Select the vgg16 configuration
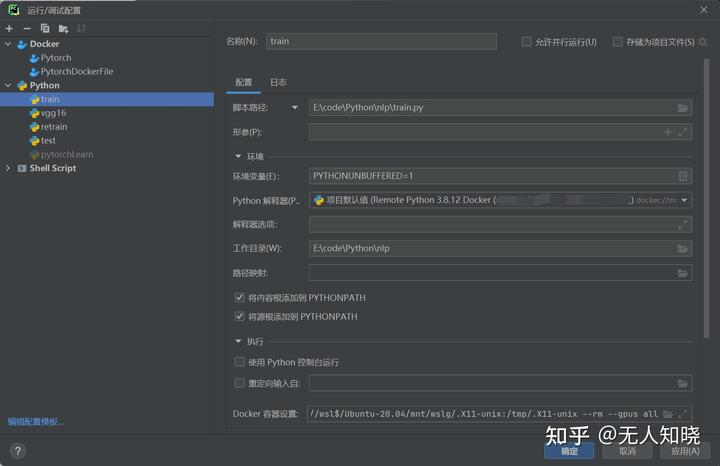Viewport: 720px width, 466px height. click(53, 113)
